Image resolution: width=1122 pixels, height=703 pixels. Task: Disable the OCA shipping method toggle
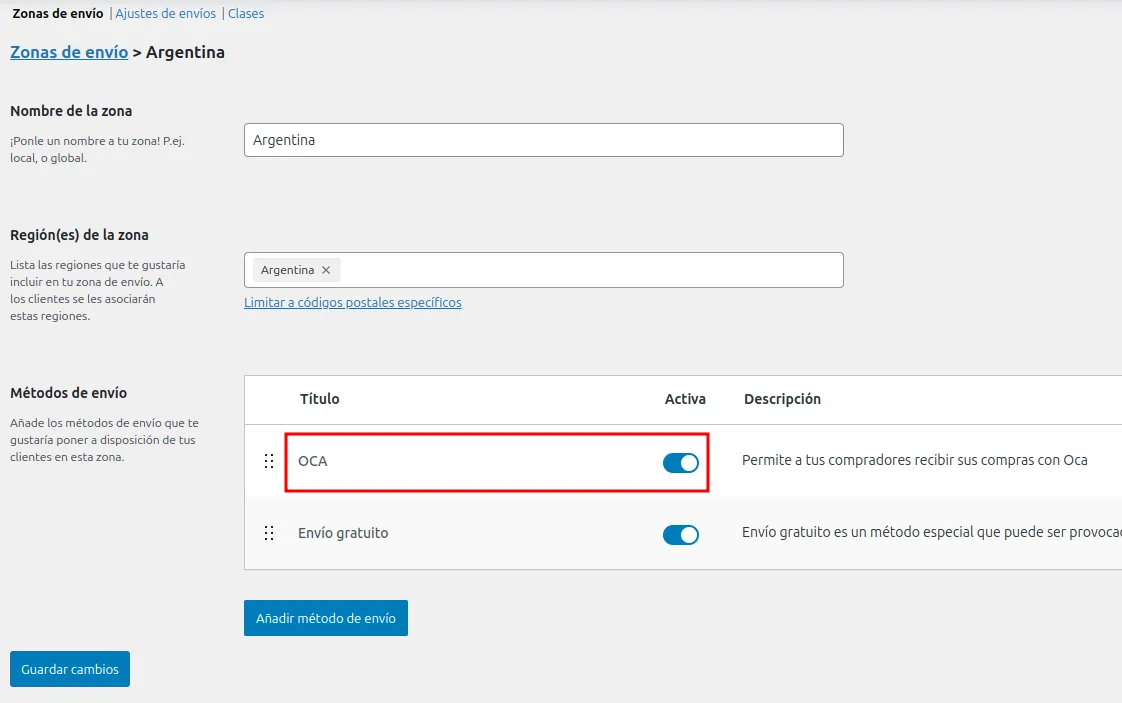[680, 462]
